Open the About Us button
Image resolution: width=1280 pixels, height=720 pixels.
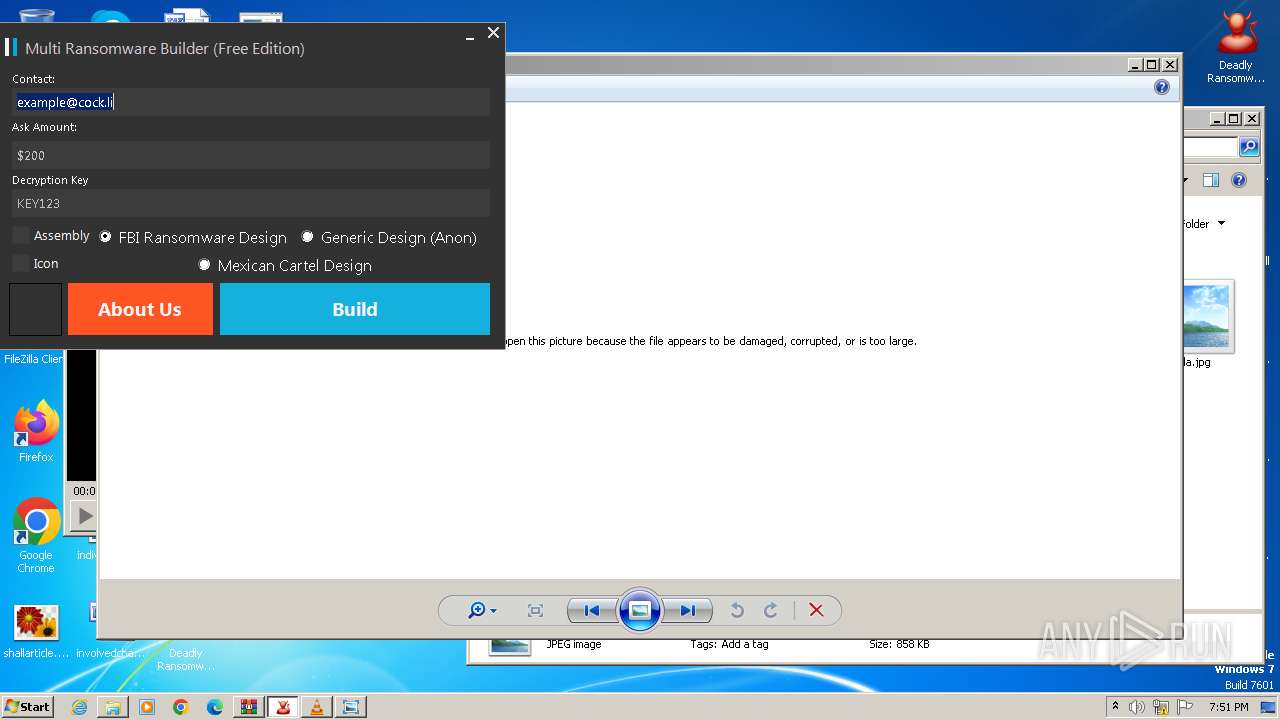(140, 309)
